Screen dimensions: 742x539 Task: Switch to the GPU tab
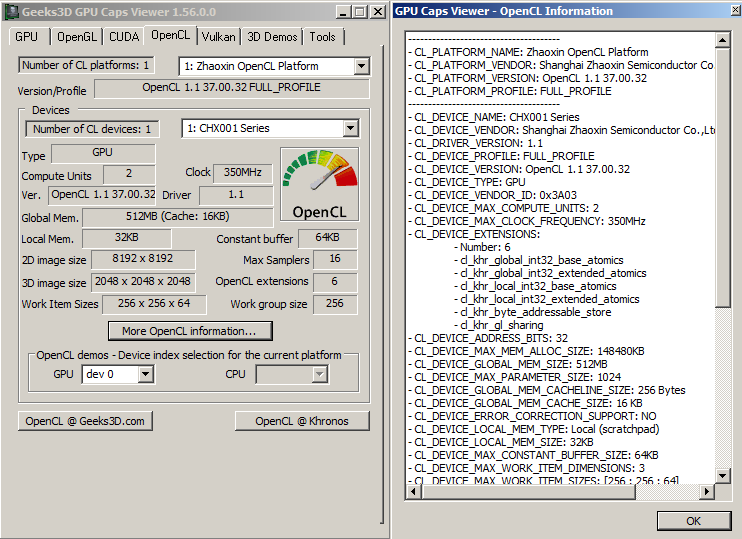(26, 37)
